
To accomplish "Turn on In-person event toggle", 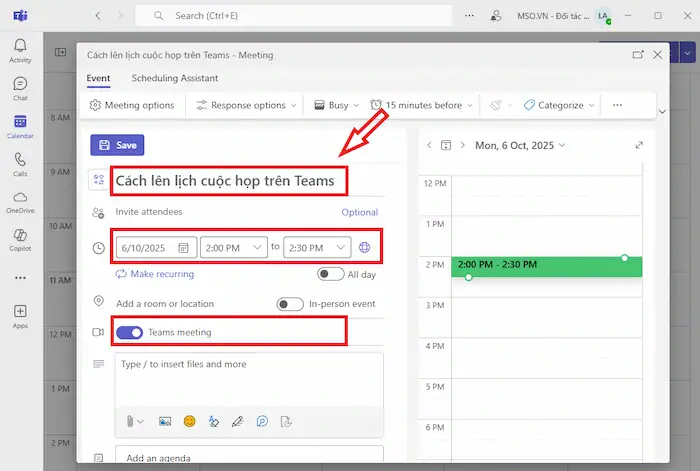I will [289, 304].
